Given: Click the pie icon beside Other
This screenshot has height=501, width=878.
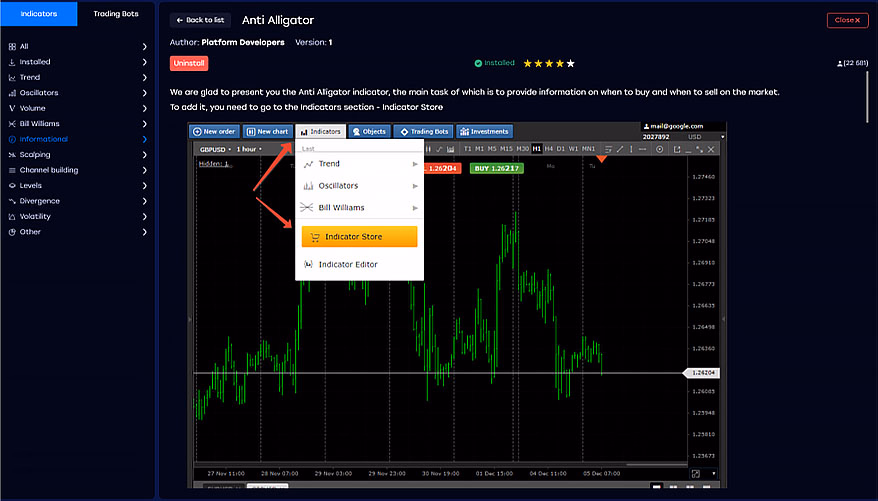Looking at the screenshot, I should [x=12, y=232].
